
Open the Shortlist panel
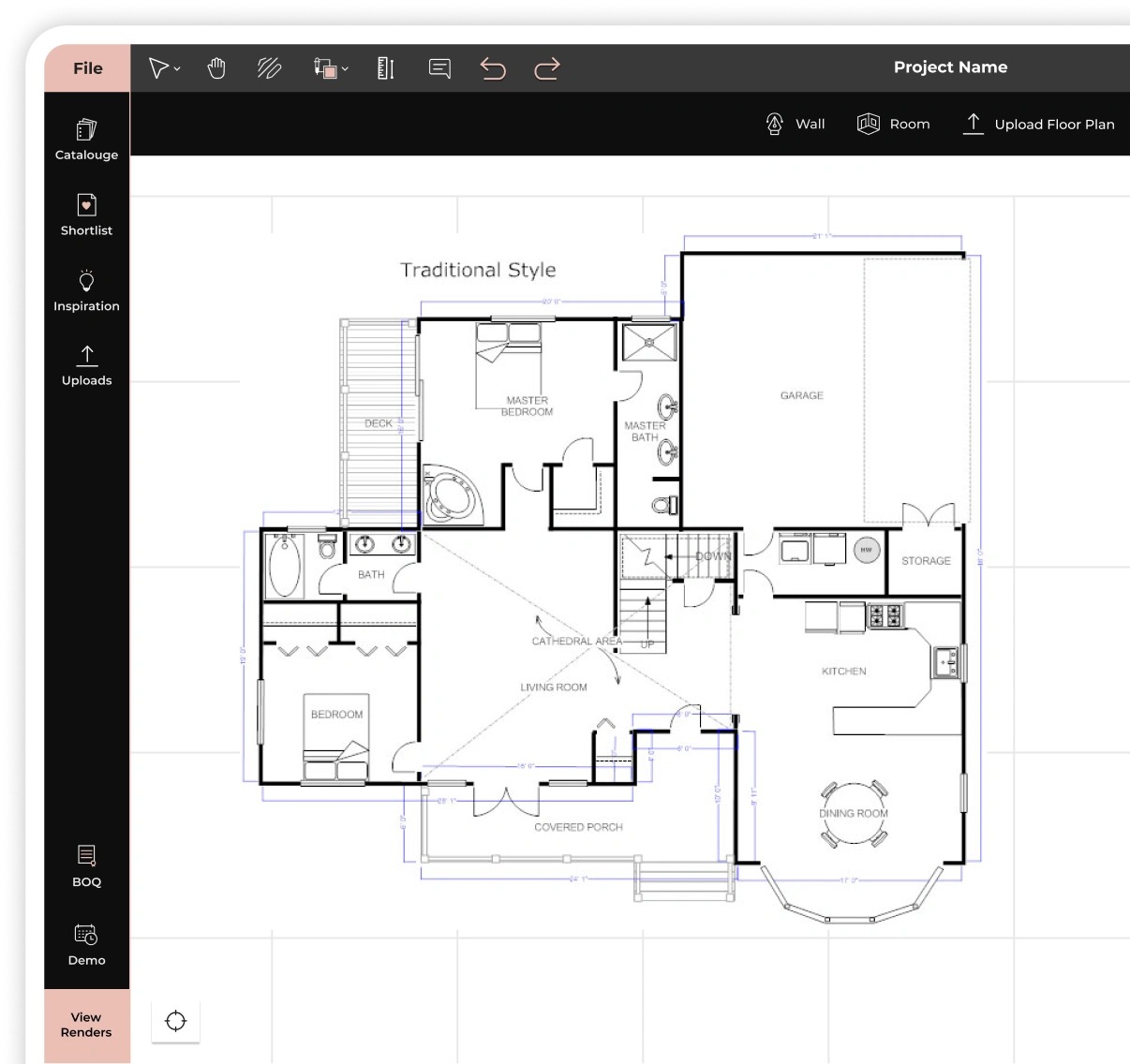[x=86, y=214]
